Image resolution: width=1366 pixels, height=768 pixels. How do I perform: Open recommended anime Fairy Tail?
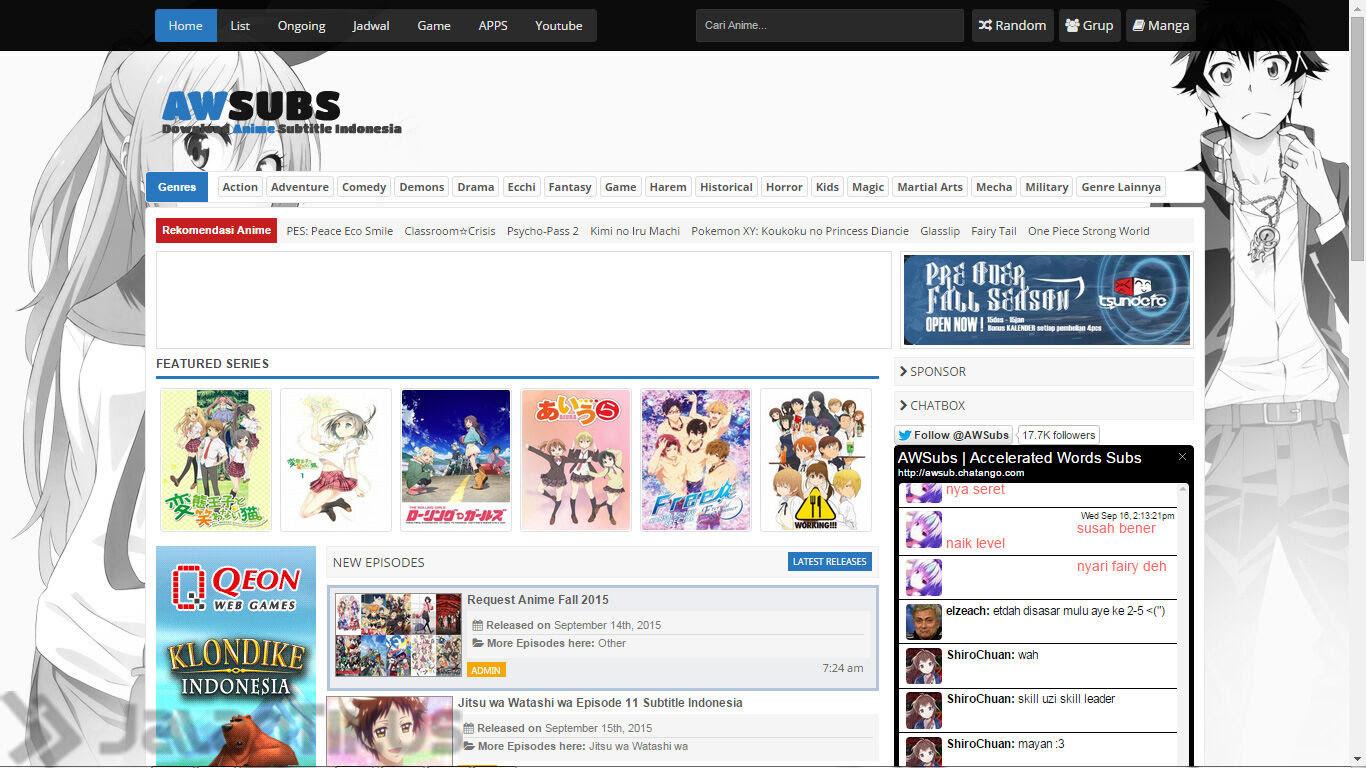pos(994,231)
